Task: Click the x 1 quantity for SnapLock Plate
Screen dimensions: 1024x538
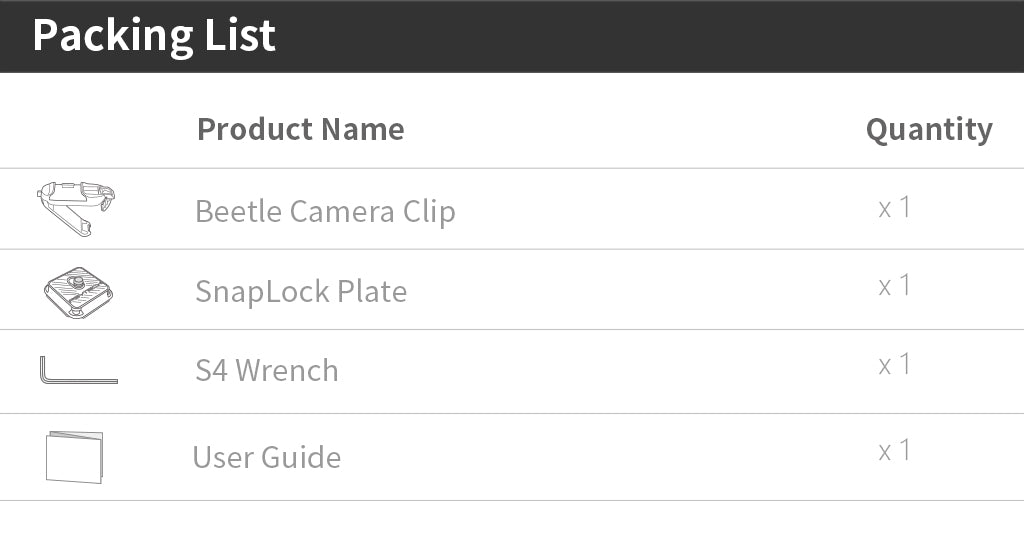Action: pyautogui.click(x=895, y=287)
